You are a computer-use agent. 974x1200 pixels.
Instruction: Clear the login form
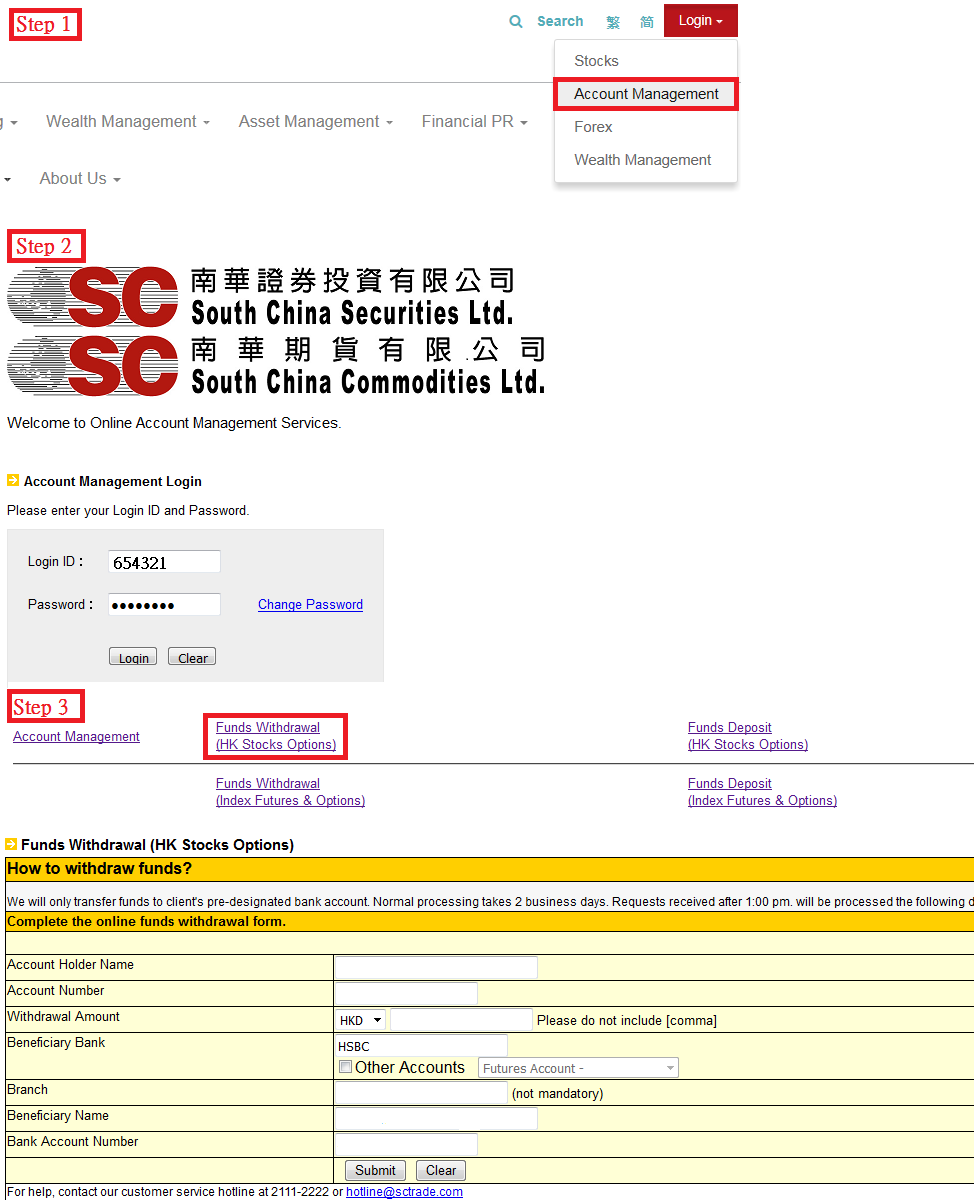[192, 657]
